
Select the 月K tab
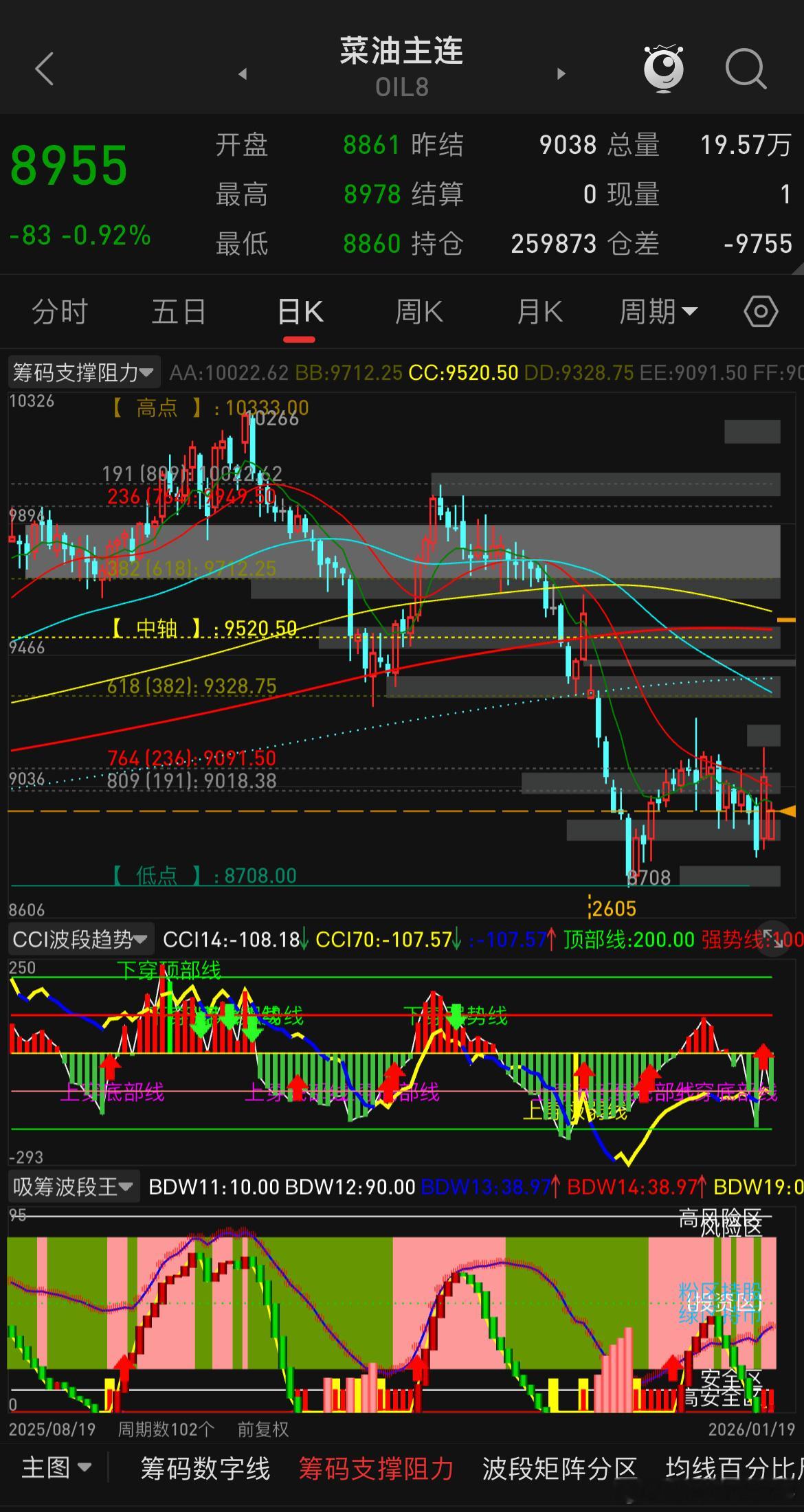point(539,312)
